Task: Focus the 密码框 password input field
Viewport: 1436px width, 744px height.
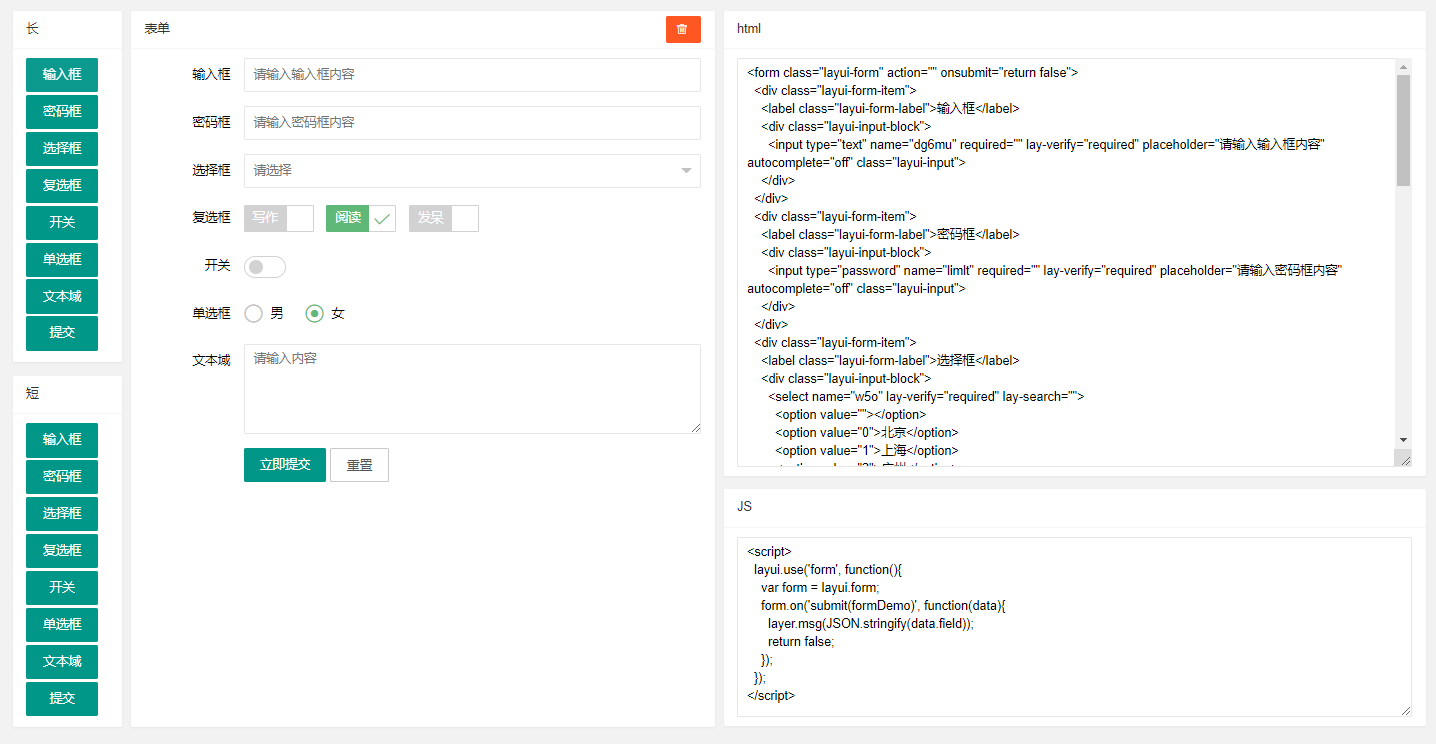Action: click(x=472, y=123)
